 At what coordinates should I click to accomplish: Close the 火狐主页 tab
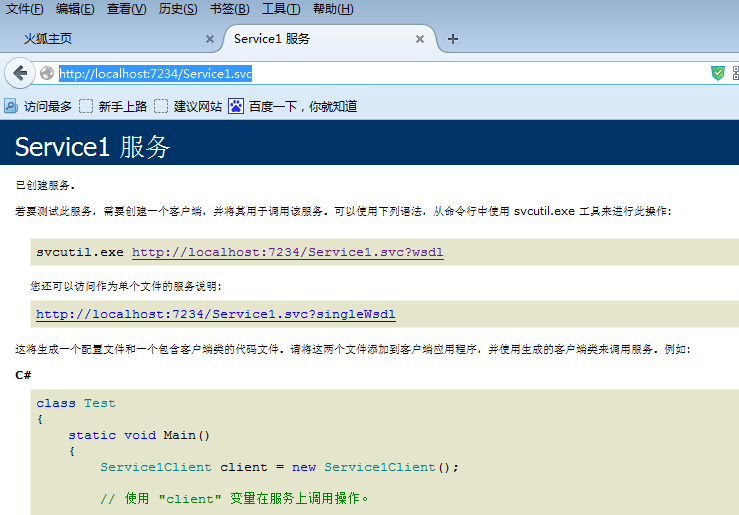click(x=210, y=39)
